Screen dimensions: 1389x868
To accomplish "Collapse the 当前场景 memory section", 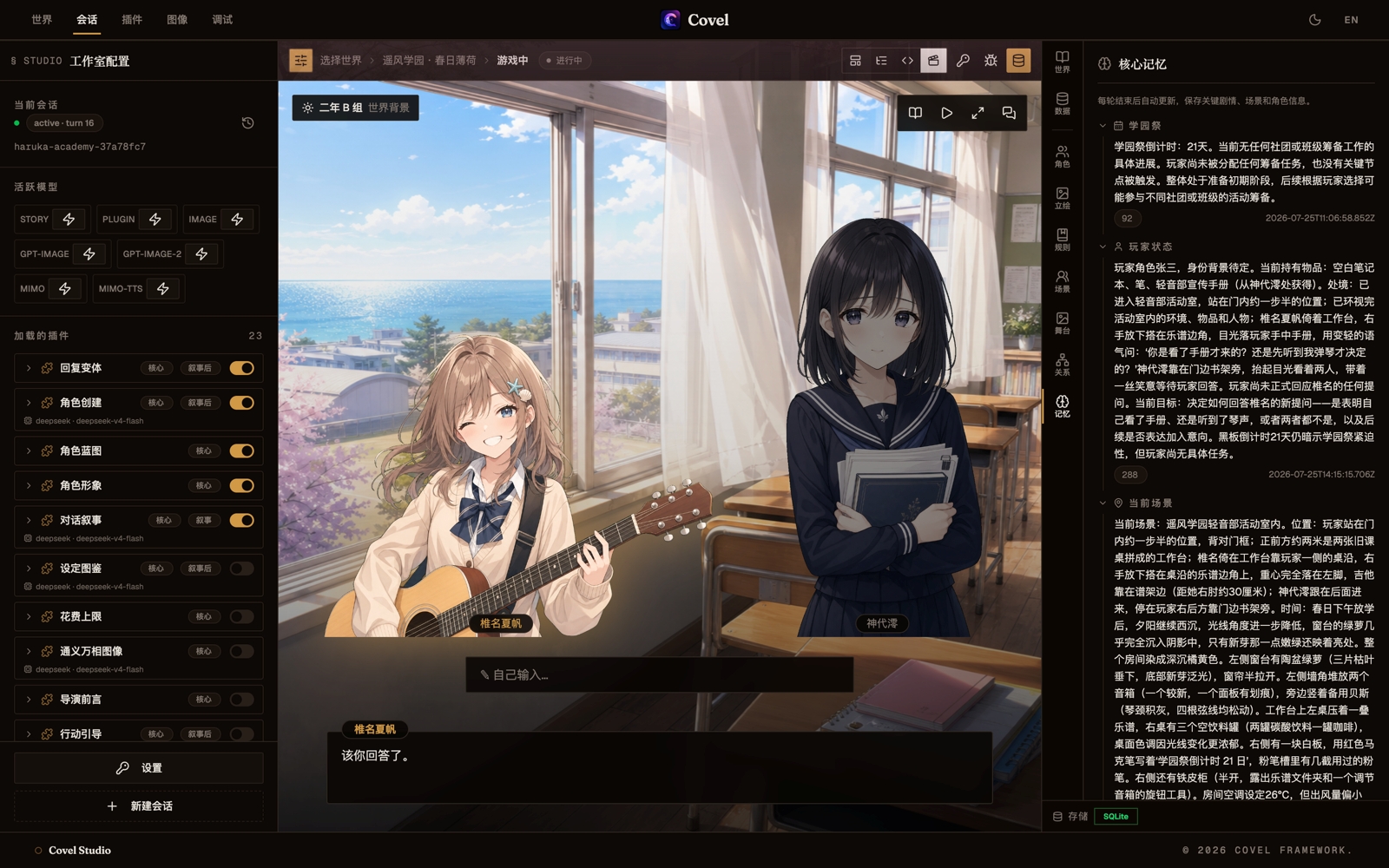I will 1103,503.
